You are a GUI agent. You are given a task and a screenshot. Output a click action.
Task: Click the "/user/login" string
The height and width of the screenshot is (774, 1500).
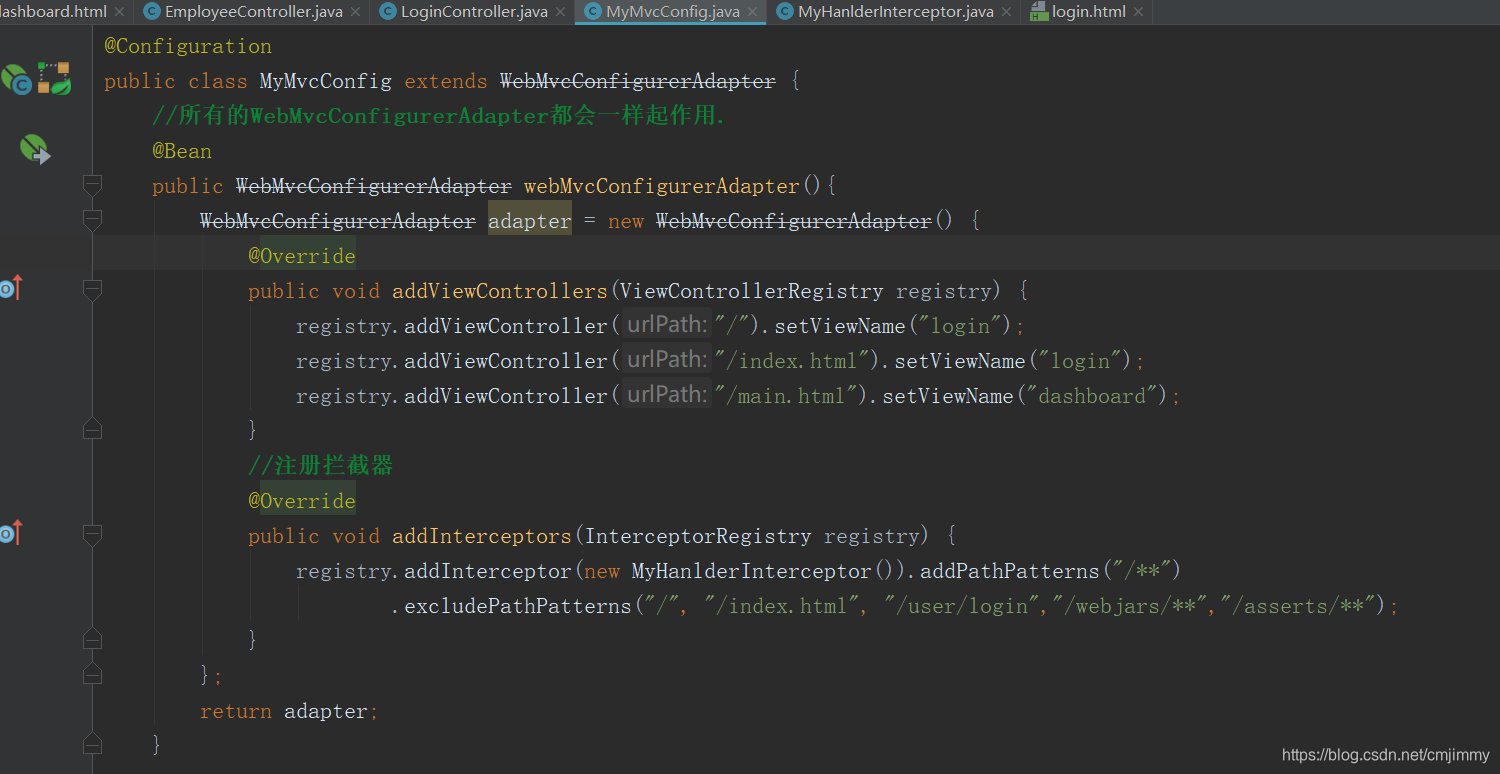[x=962, y=606]
